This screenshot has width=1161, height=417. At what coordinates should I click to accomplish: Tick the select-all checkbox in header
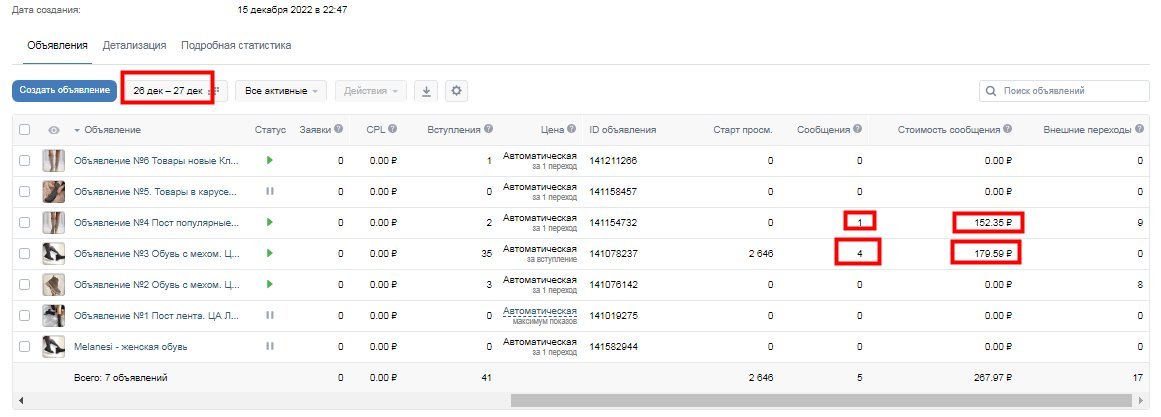click(25, 130)
